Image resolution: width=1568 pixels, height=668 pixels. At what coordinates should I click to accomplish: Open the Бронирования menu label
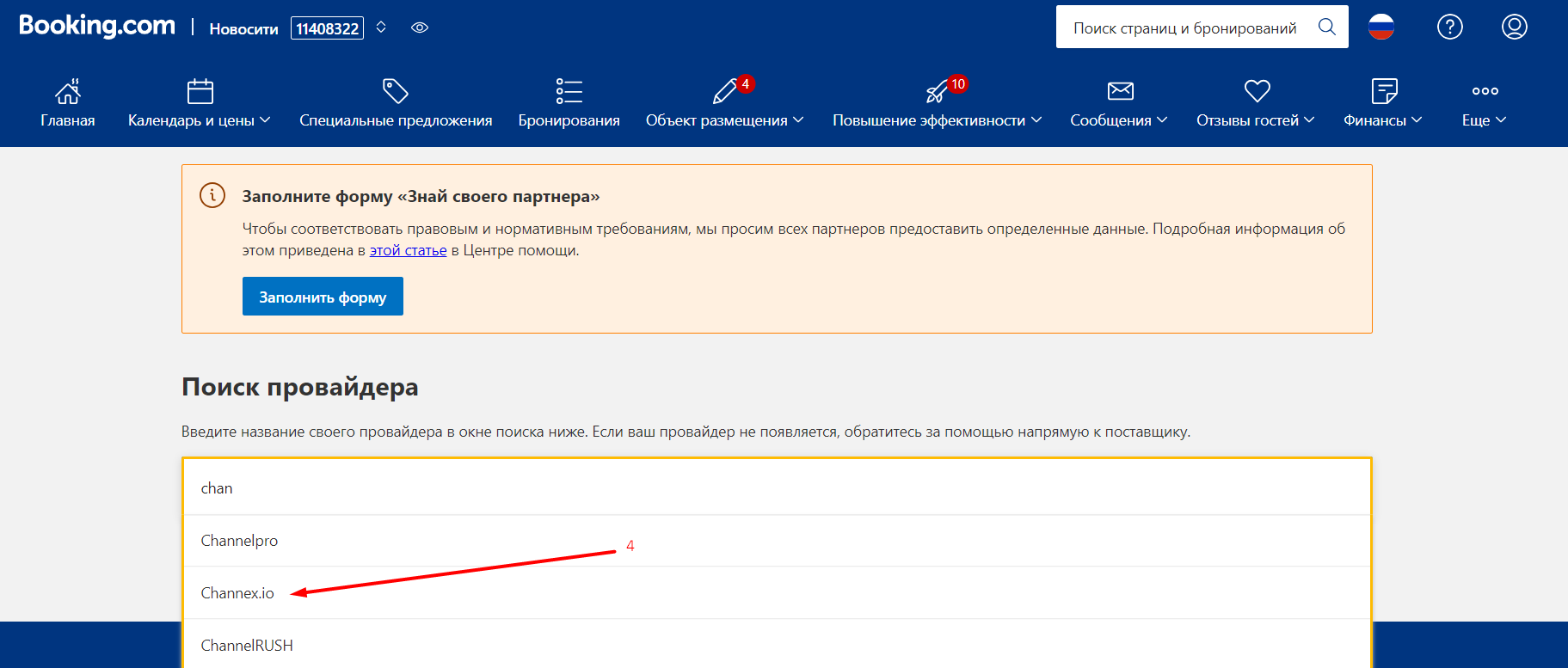[x=569, y=120]
